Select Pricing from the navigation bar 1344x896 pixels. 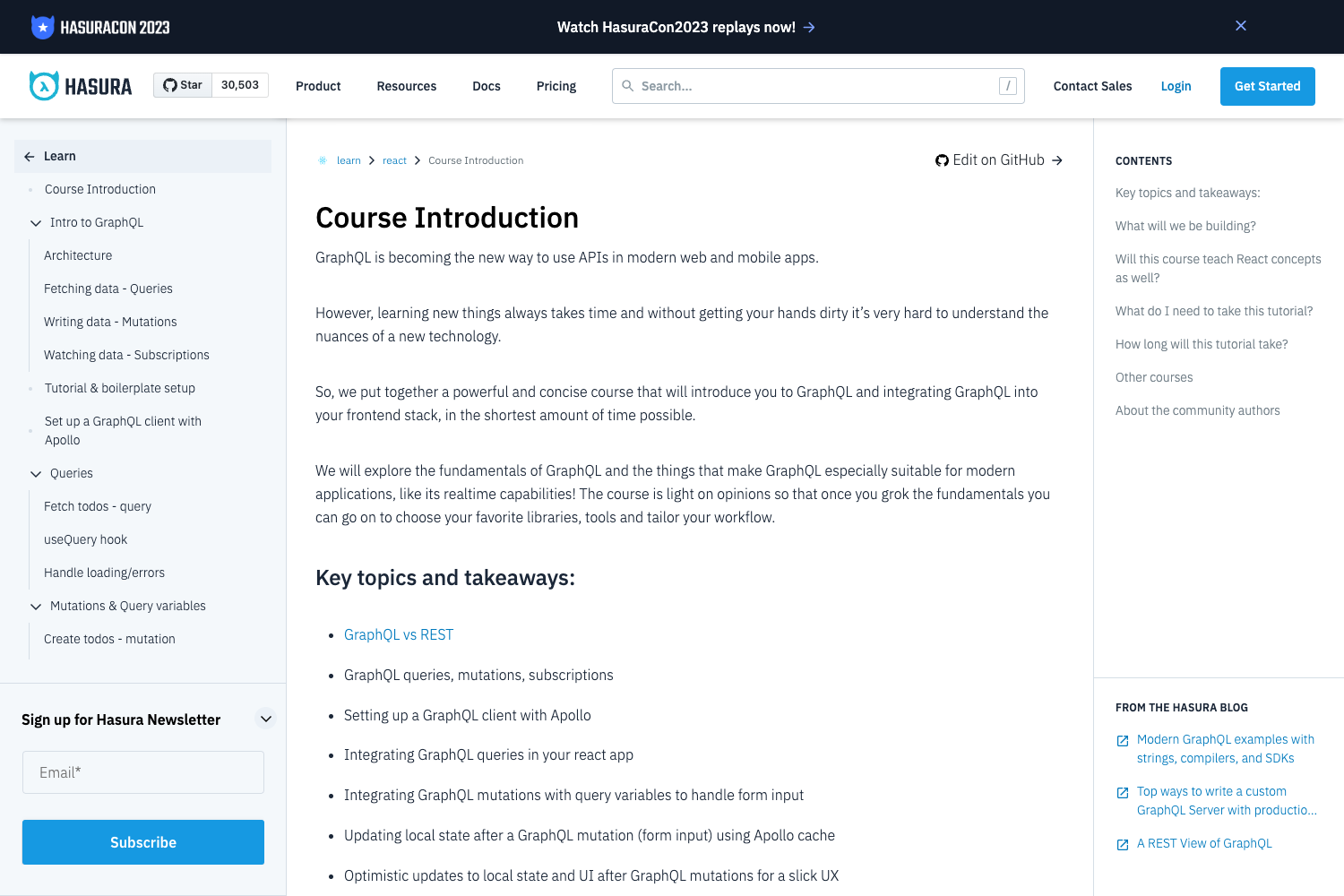tap(556, 86)
